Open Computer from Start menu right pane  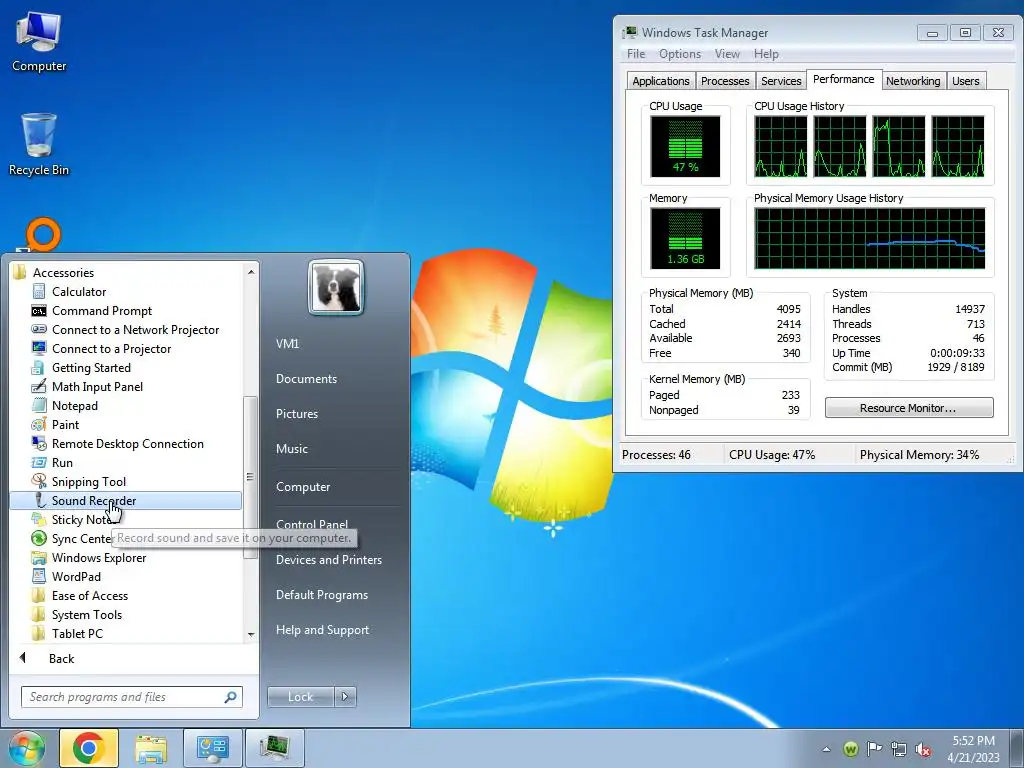click(x=303, y=487)
